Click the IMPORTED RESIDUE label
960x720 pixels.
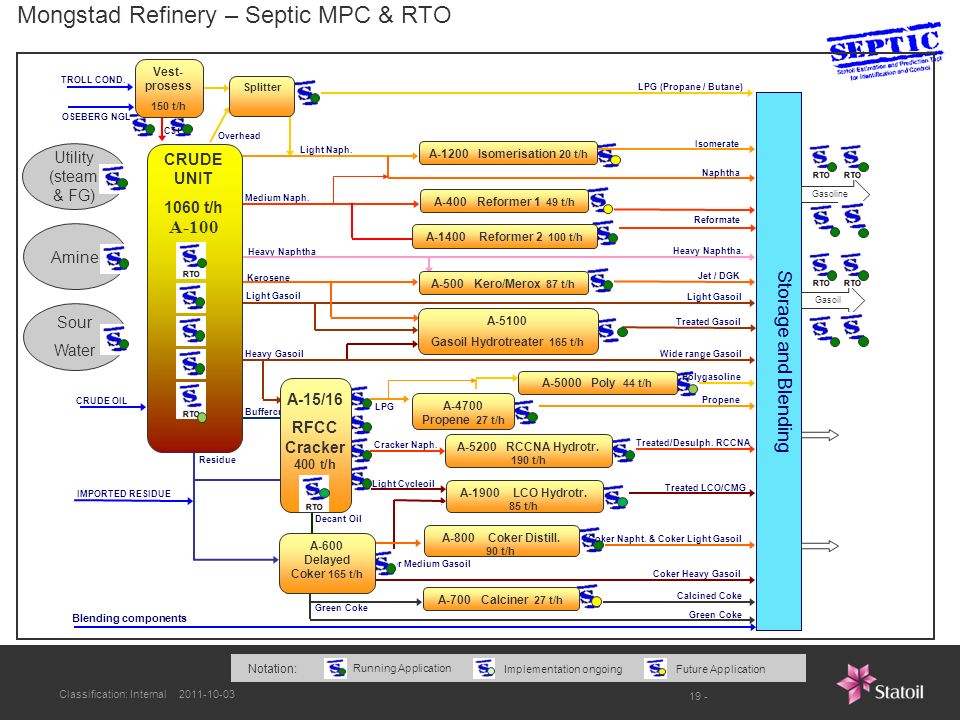[124, 493]
